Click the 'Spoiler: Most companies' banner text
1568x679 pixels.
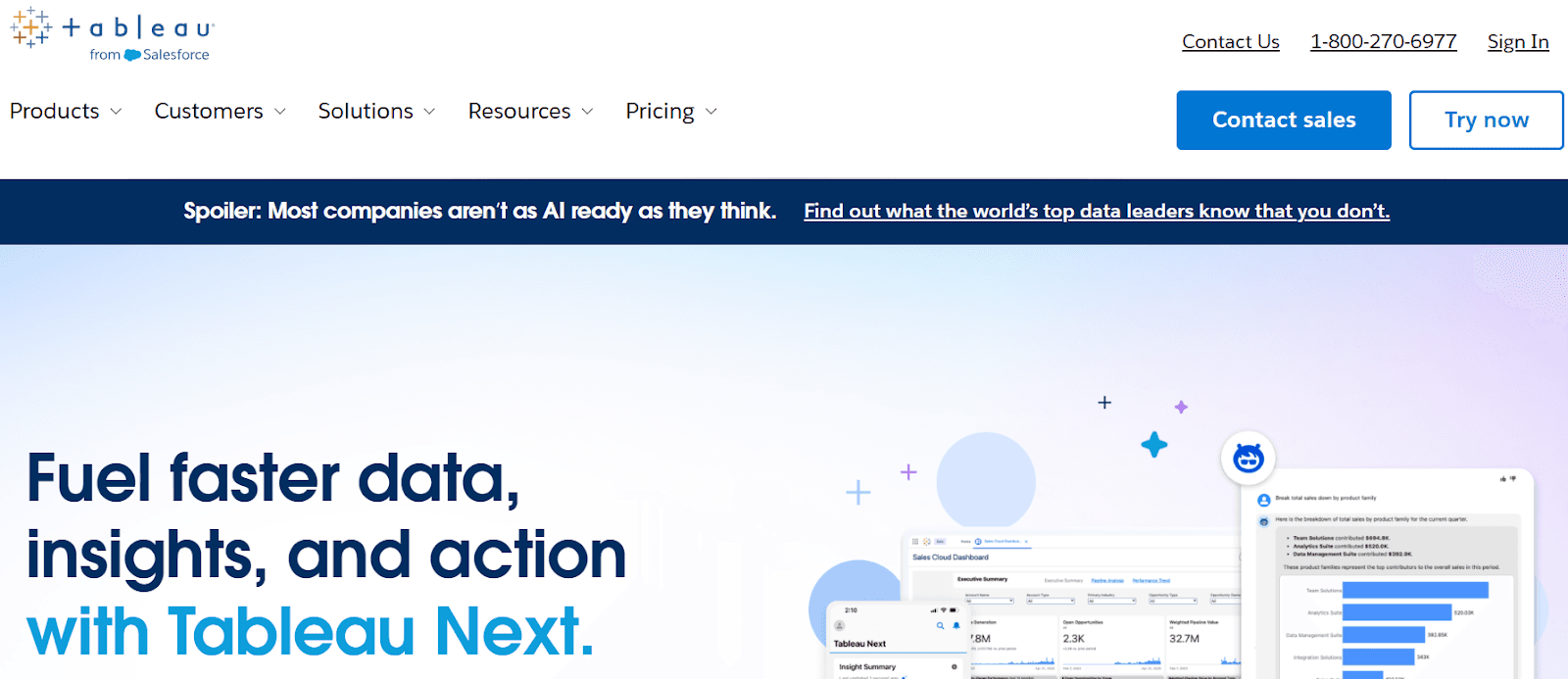point(479,211)
